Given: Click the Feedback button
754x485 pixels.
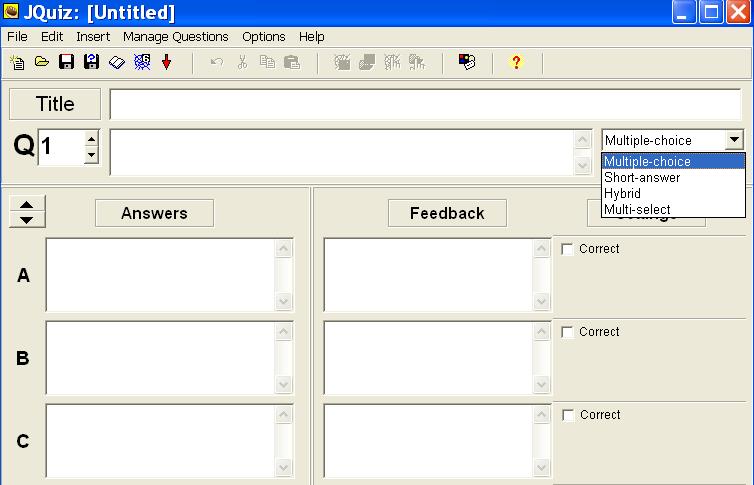Looking at the screenshot, I should click(x=447, y=213).
